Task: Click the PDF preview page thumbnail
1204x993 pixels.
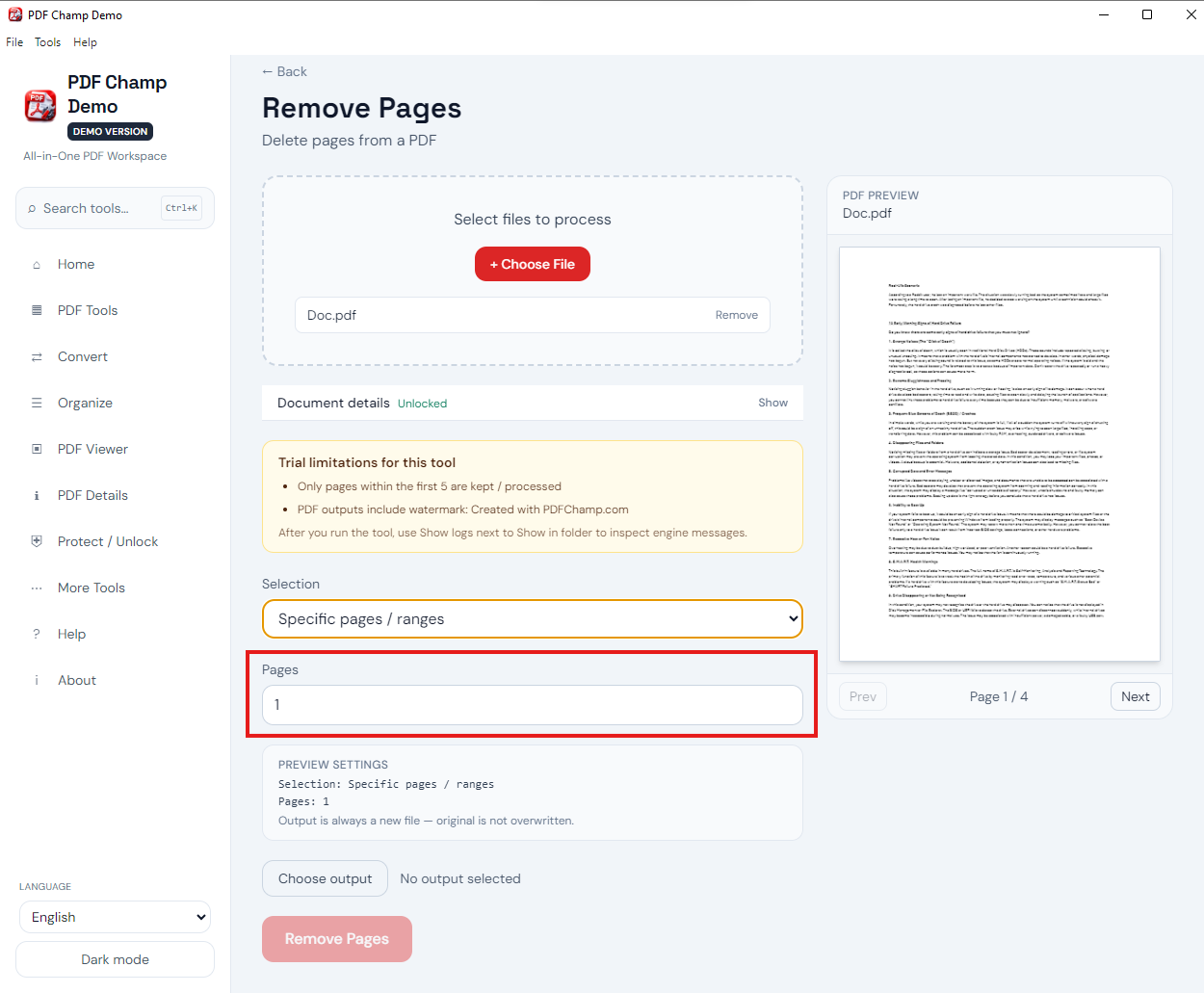Action: 1000,455
